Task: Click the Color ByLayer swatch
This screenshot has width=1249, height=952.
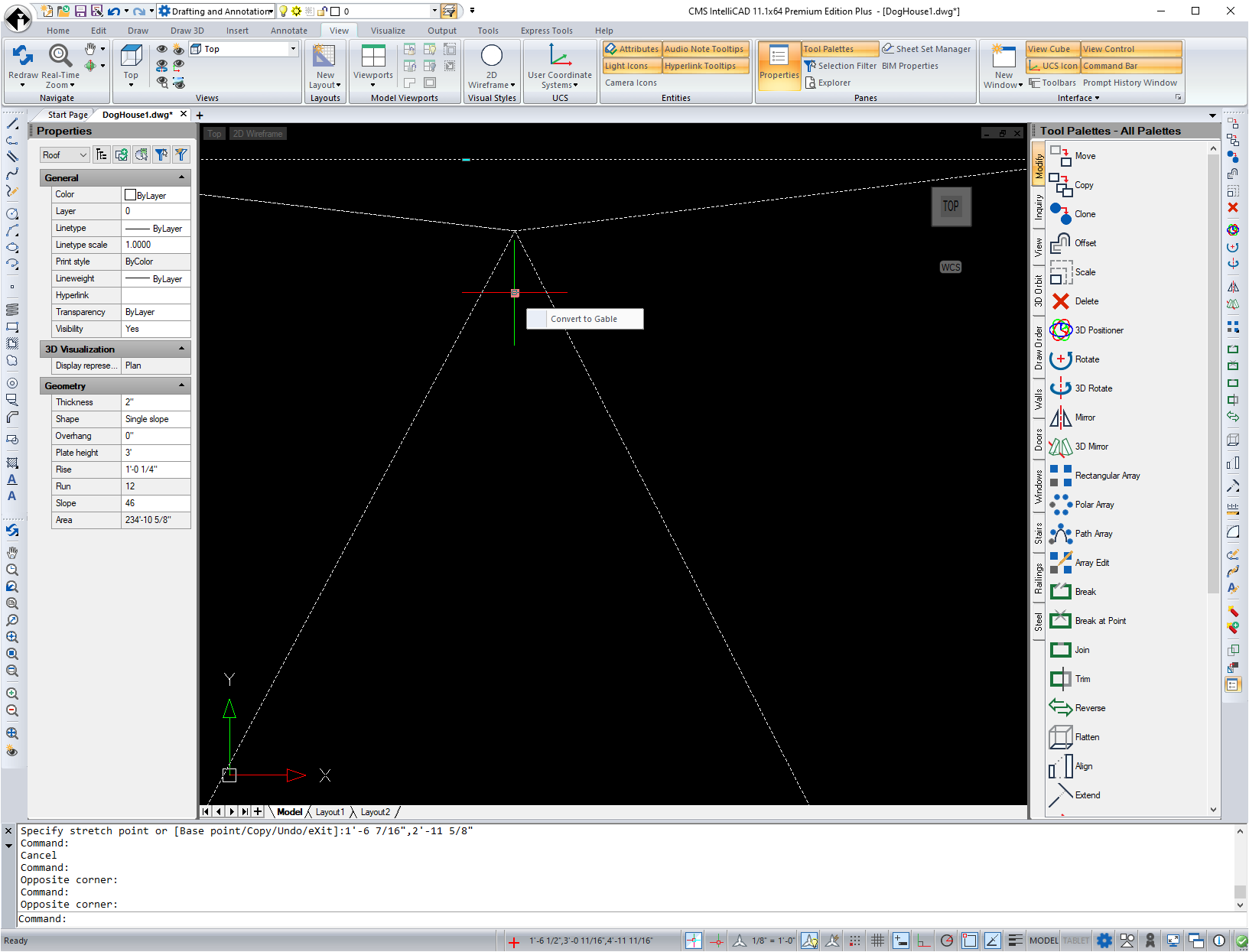Action: (x=130, y=195)
